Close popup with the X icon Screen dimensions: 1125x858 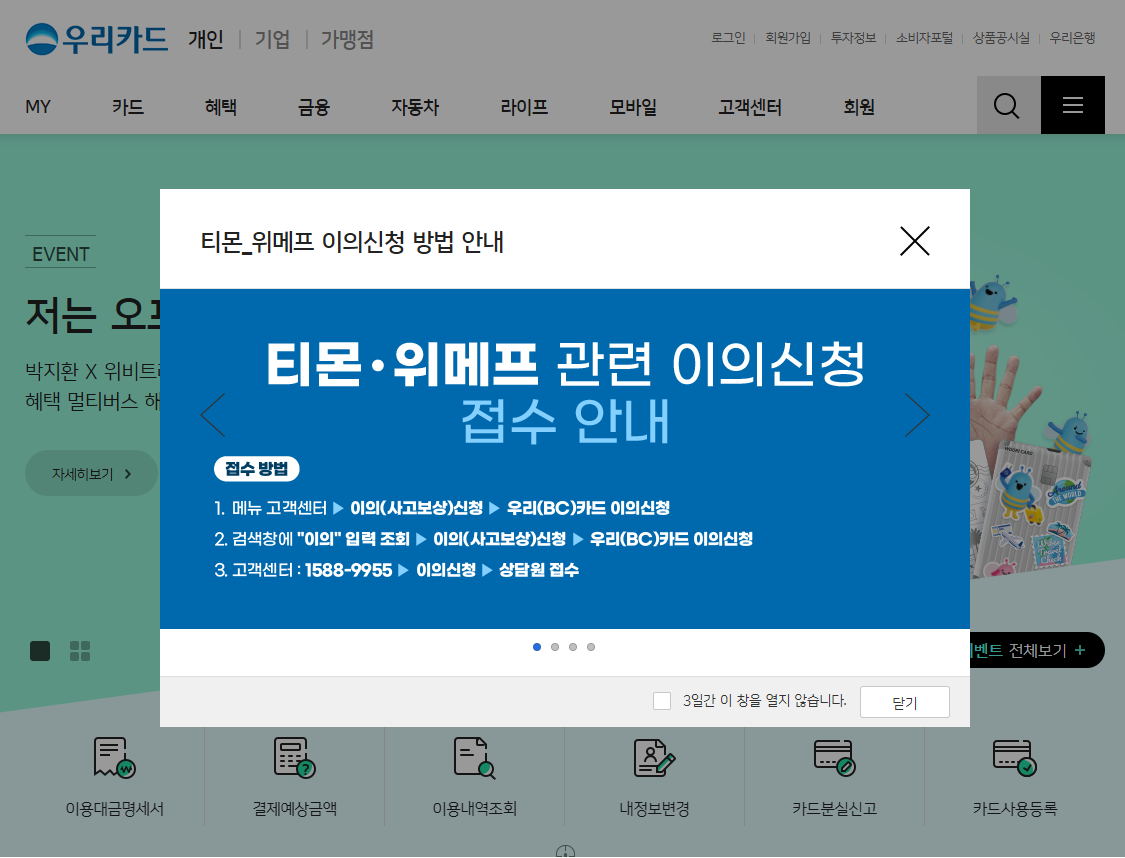point(915,241)
